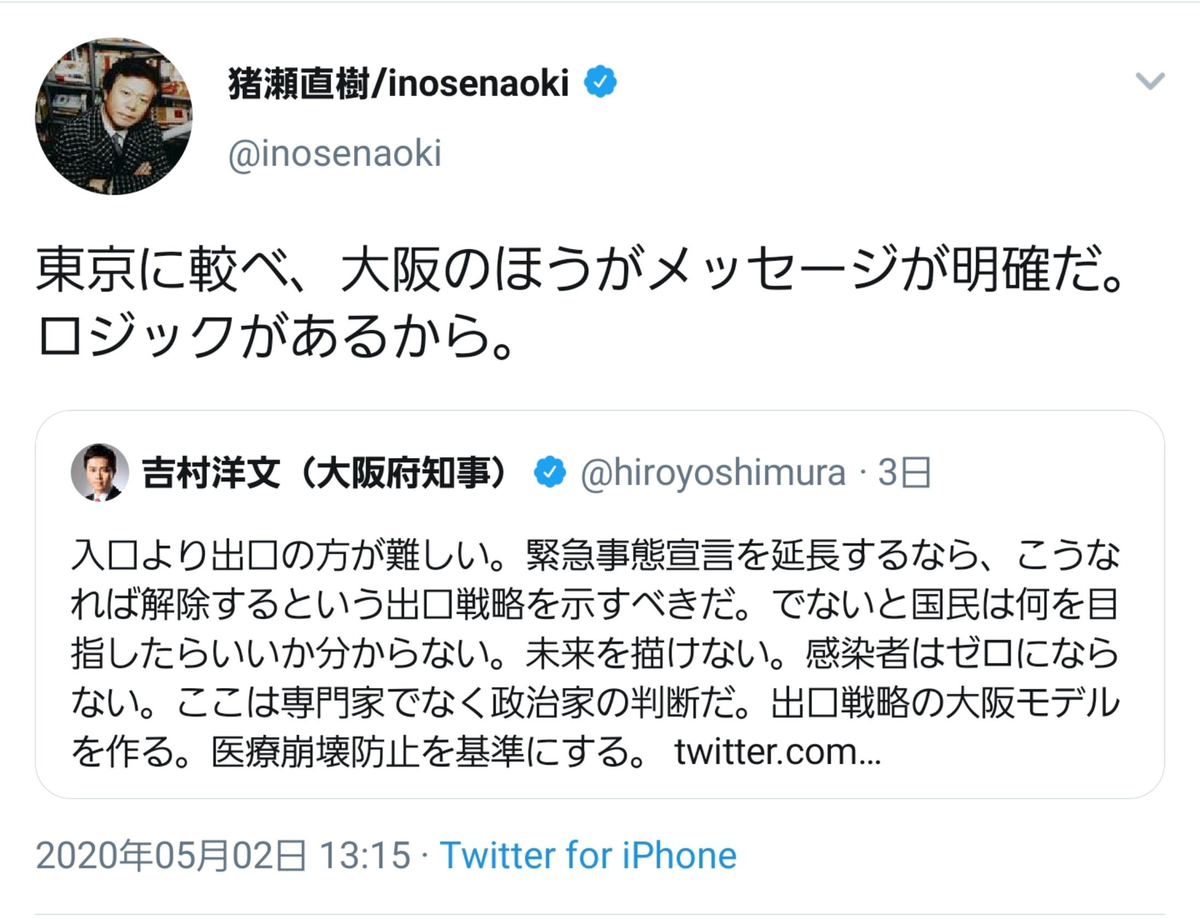Open inosenaoki's profile avatar photo
1200x919 pixels.
click(114, 117)
